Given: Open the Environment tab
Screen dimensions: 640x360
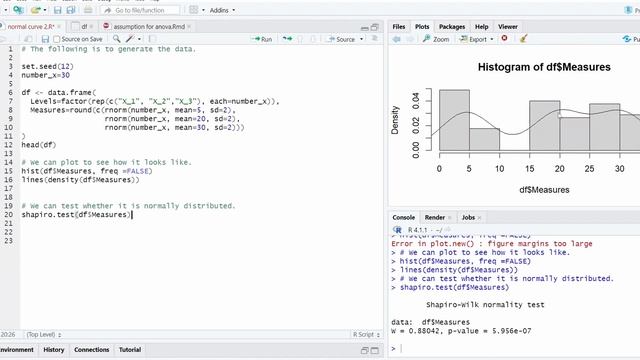Looking at the screenshot, I should point(17,350).
